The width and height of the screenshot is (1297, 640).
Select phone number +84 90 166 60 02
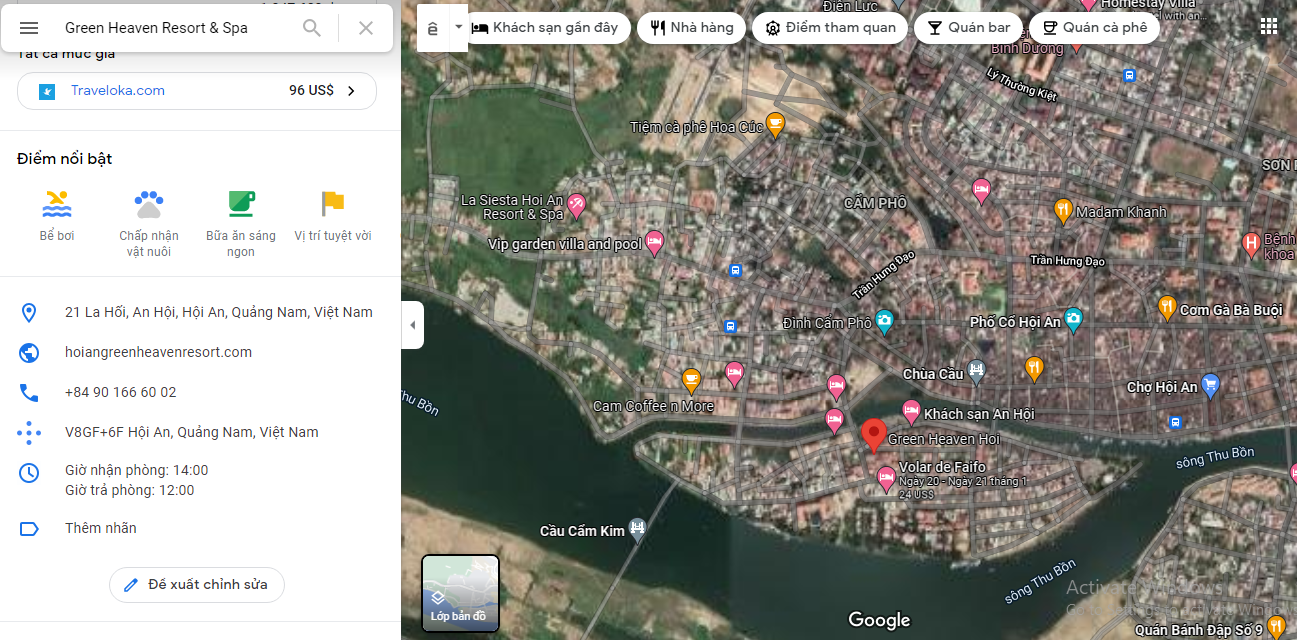[x=121, y=392]
